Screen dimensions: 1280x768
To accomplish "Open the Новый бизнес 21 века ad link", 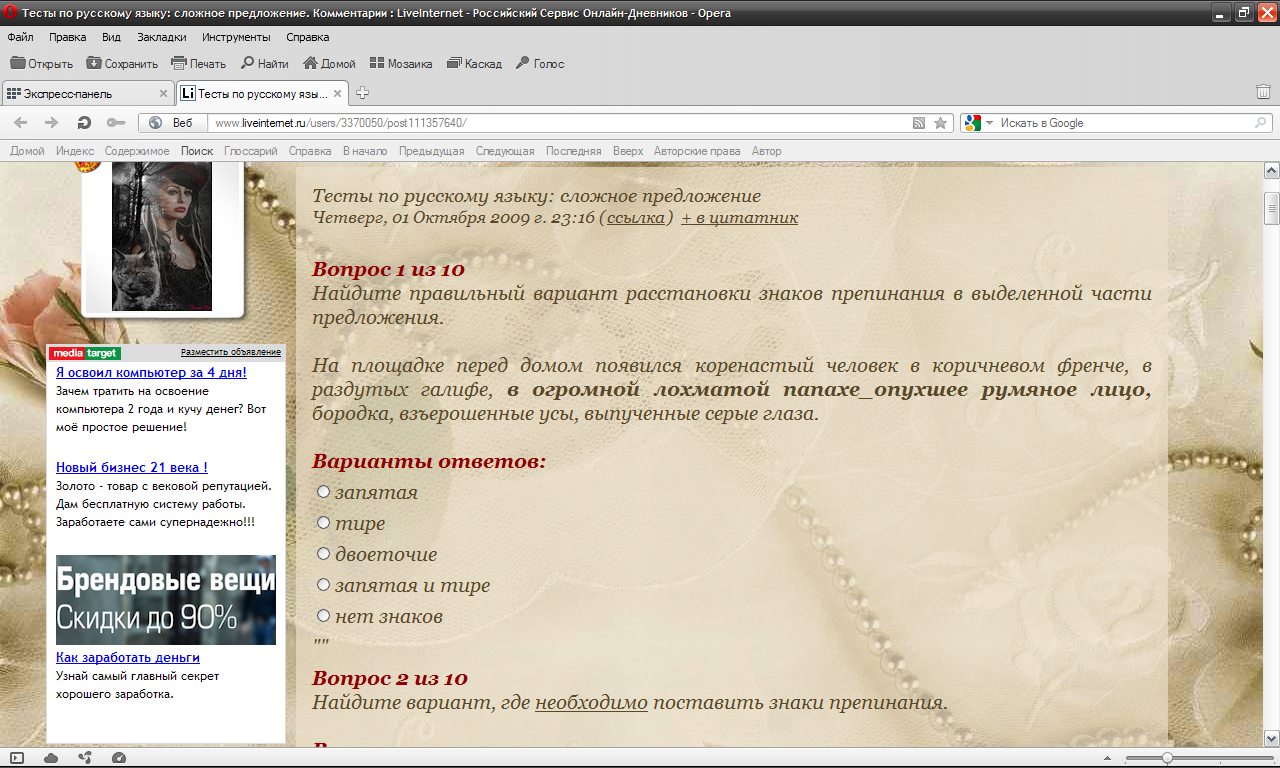I will [x=132, y=467].
